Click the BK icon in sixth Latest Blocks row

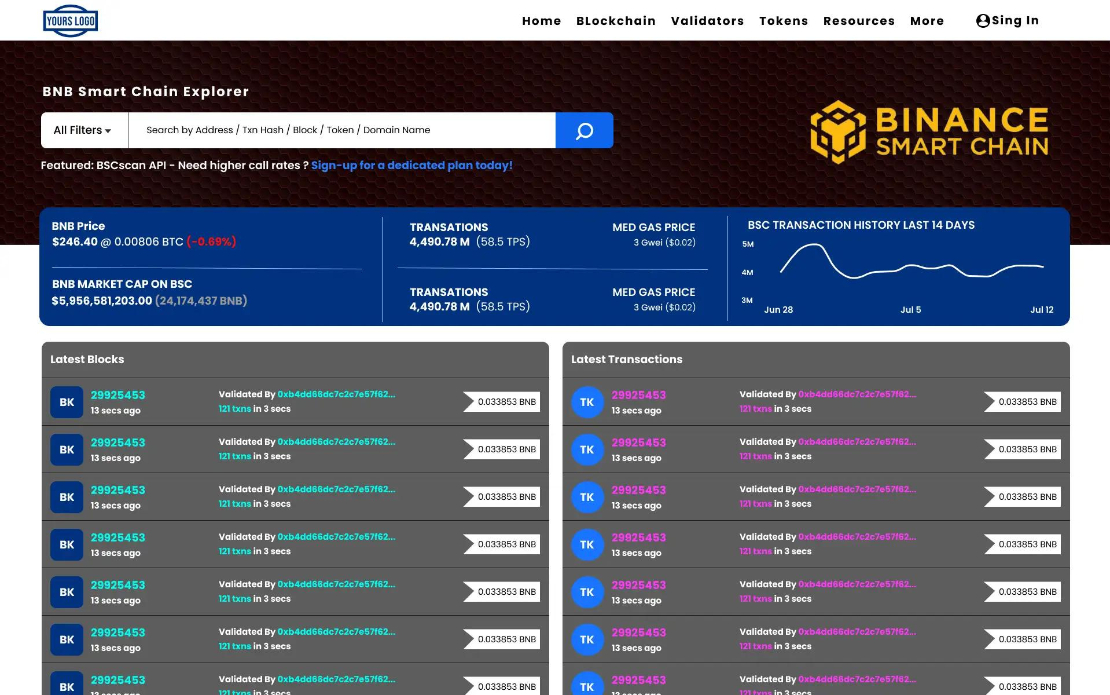(x=67, y=639)
